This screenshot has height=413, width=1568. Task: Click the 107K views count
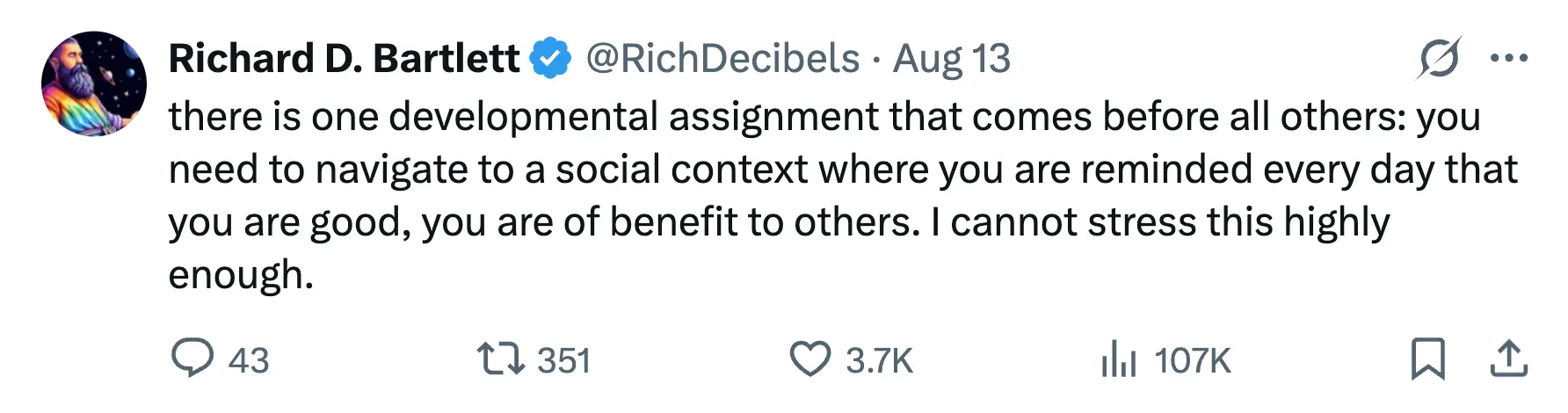point(1192,360)
